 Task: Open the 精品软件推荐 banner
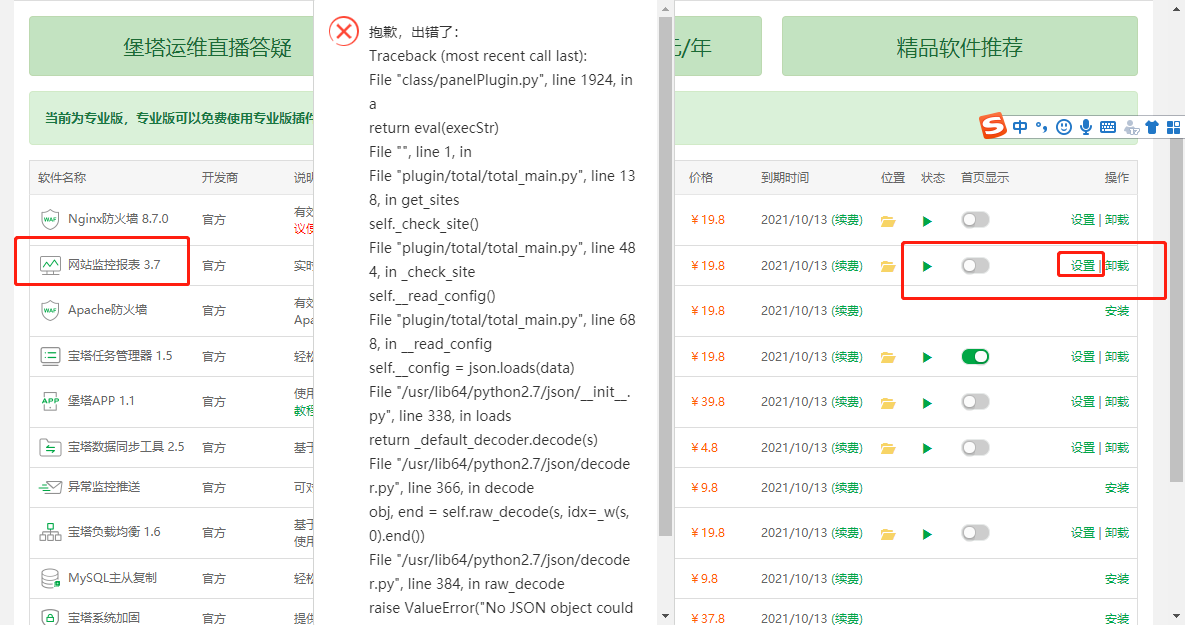click(x=959, y=46)
